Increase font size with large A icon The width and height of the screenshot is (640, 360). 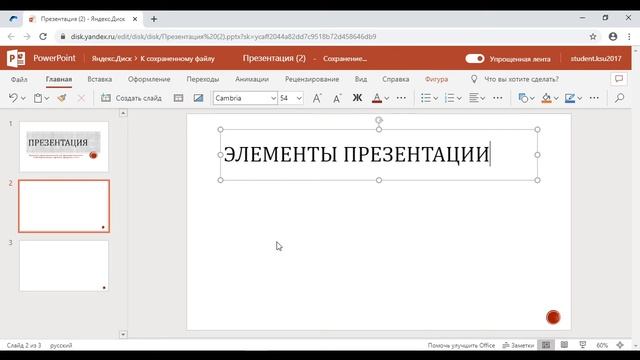pyautogui.click(x=317, y=98)
